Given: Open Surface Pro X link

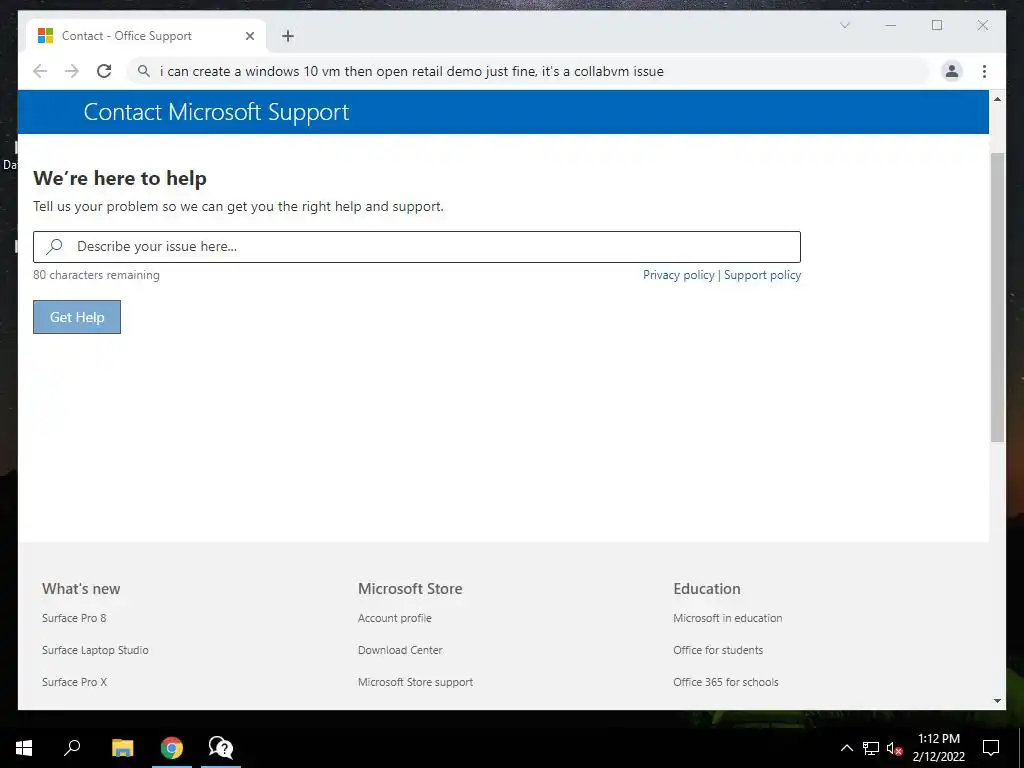Looking at the screenshot, I should pyautogui.click(x=74, y=682).
